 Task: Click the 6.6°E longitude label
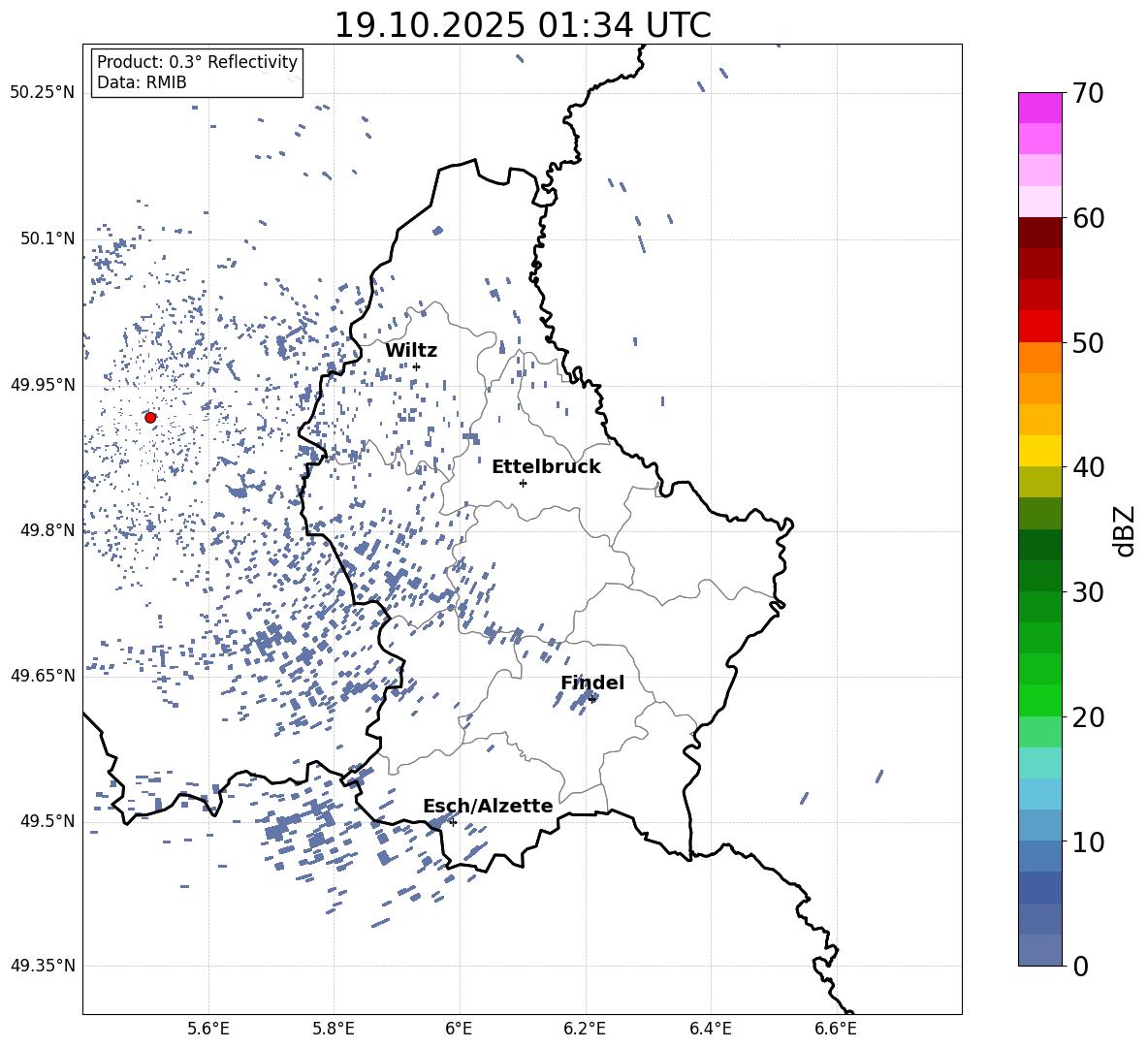(836, 1029)
